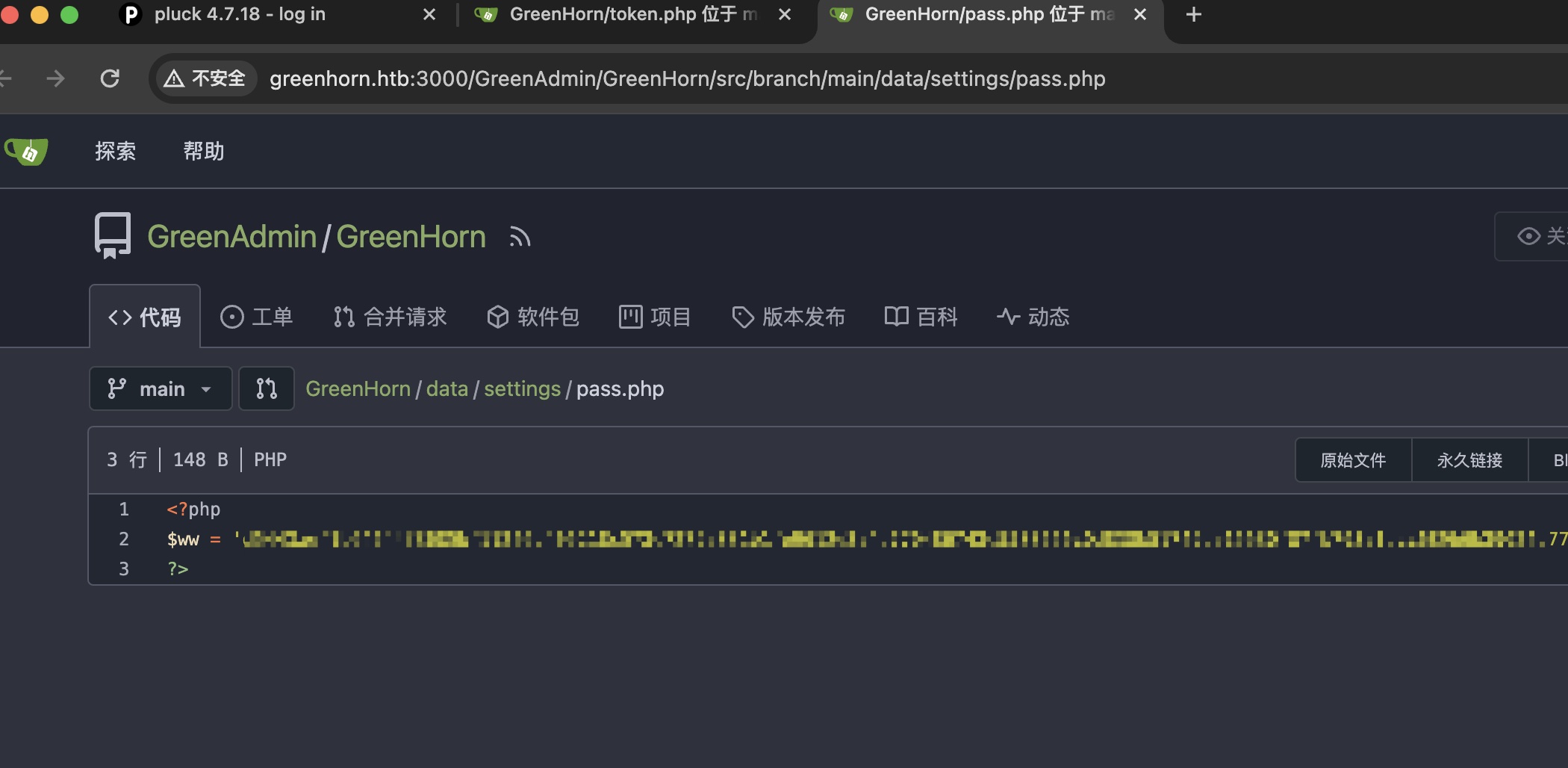The width and height of the screenshot is (1568, 768).
Task: Select the 工单 issues tab
Action: point(256,317)
